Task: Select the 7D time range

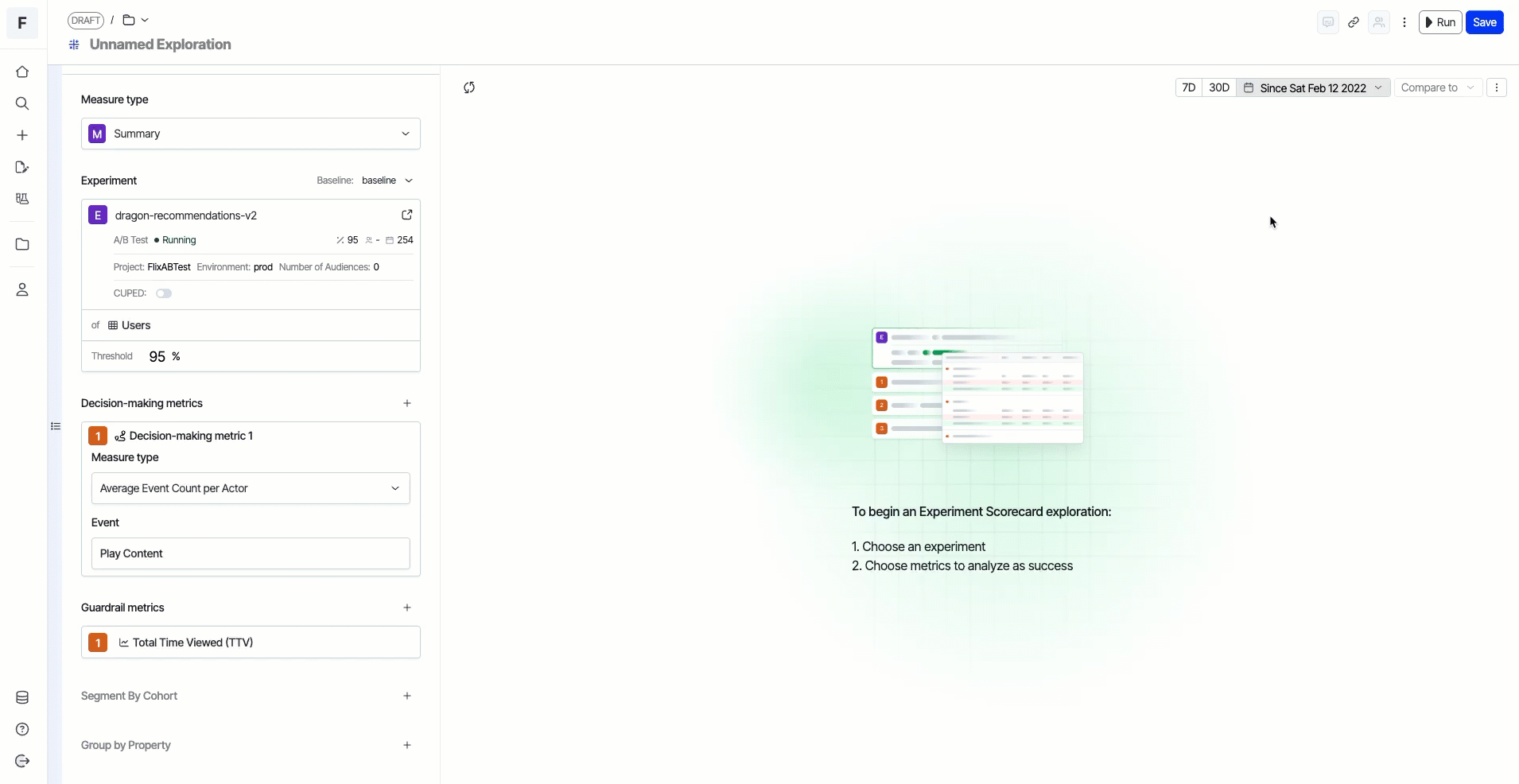Action: tap(1189, 87)
